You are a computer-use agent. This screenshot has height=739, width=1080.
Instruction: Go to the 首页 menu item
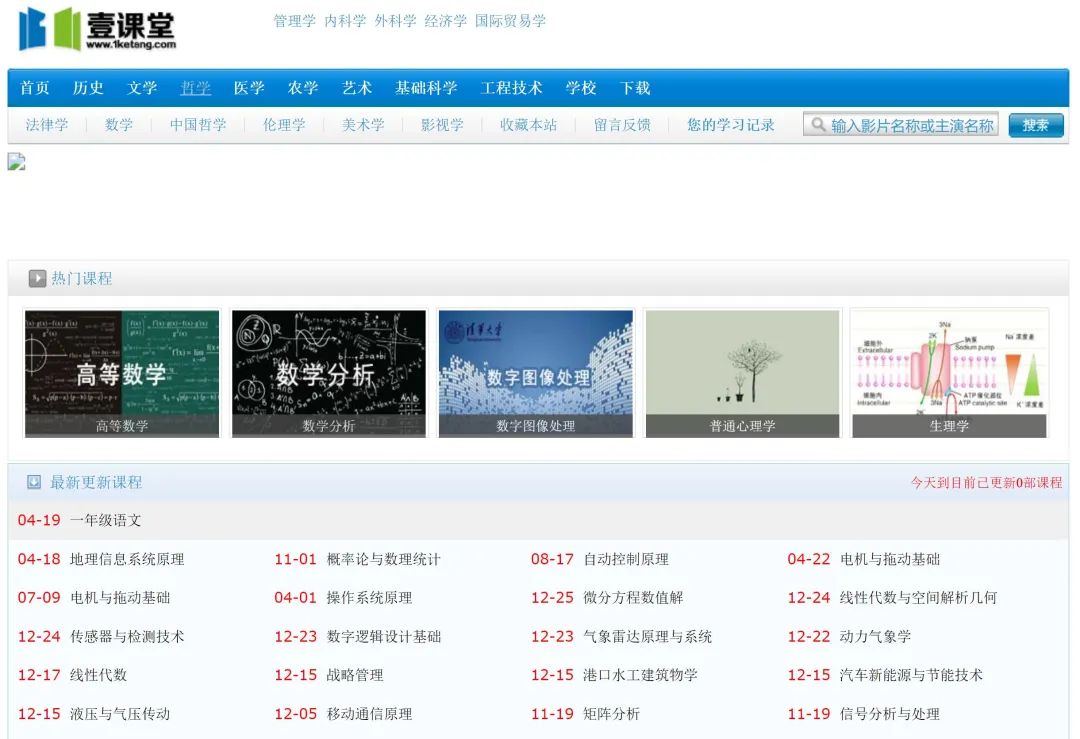[35, 88]
